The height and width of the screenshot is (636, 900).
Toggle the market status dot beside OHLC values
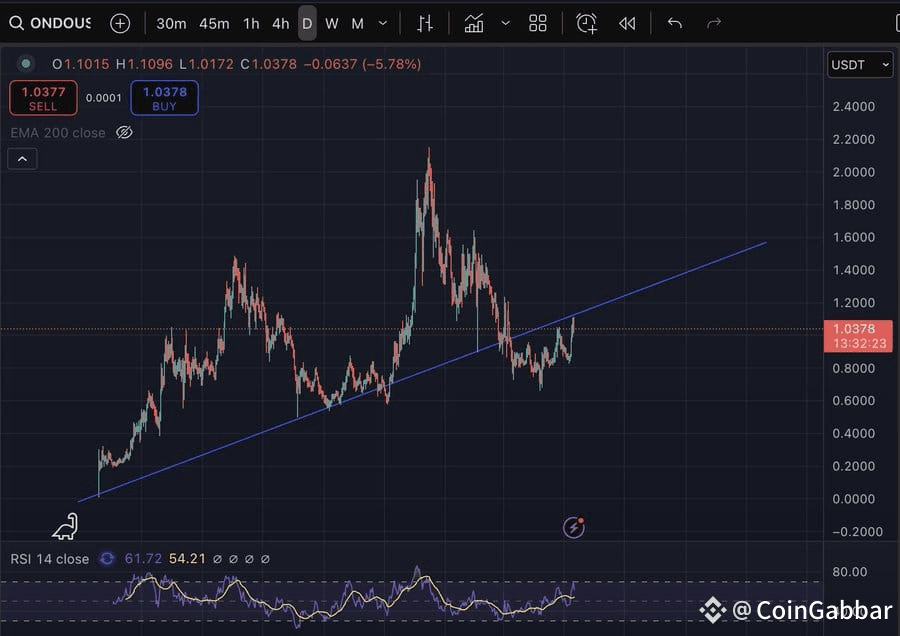click(x=26, y=64)
